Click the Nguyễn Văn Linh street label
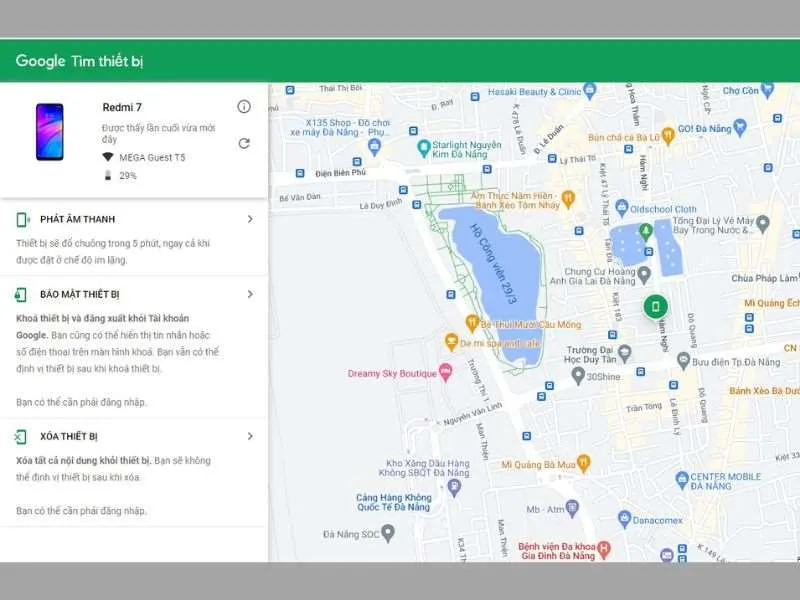The width and height of the screenshot is (800, 600). point(472,414)
